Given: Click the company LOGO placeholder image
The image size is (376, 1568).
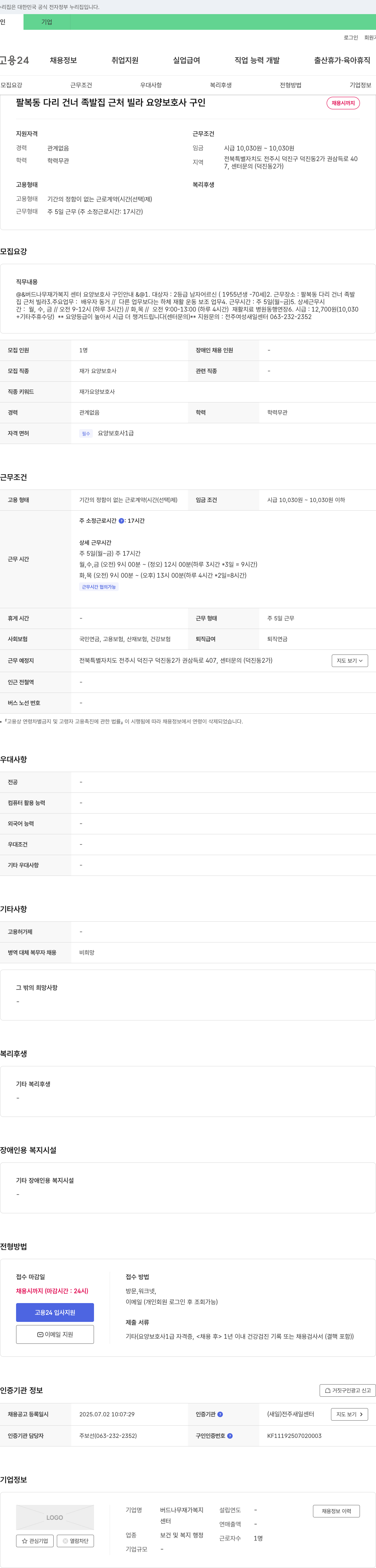Looking at the screenshot, I should click(x=55, y=1517).
